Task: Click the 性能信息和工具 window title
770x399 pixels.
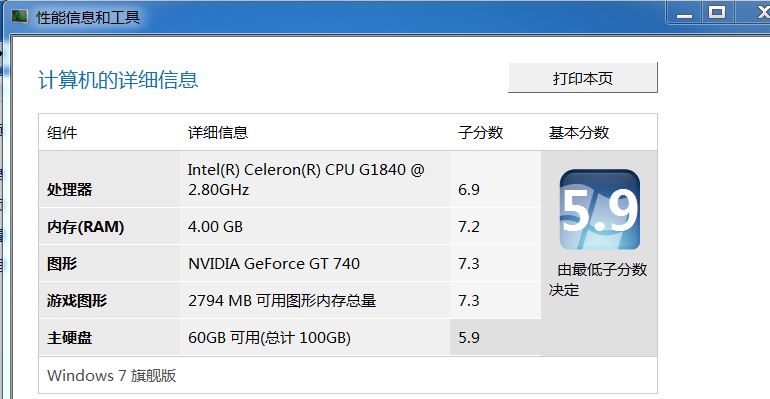Action: pos(88,18)
